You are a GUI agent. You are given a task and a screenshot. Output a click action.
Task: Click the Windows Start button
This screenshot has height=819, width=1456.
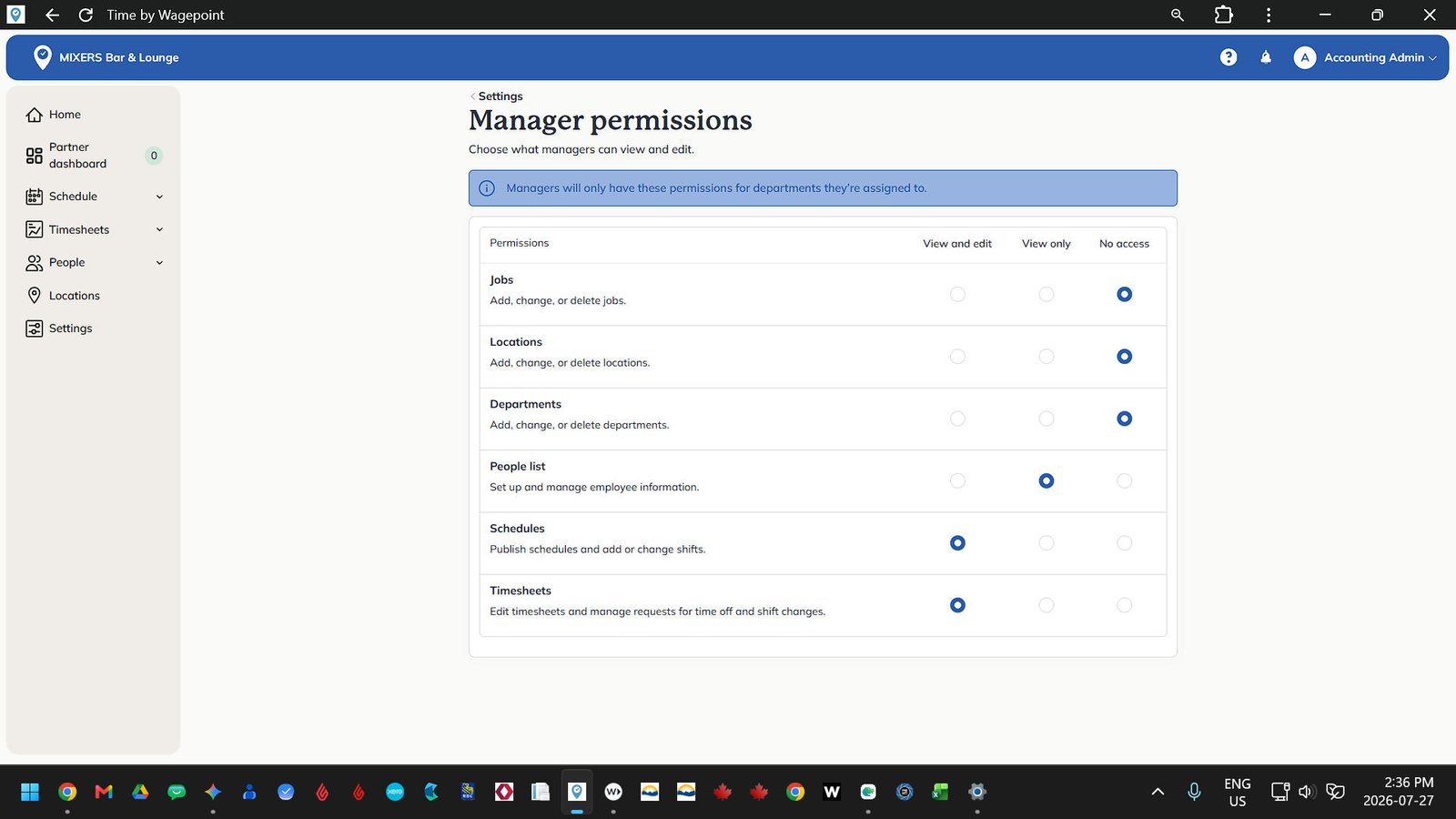[30, 792]
